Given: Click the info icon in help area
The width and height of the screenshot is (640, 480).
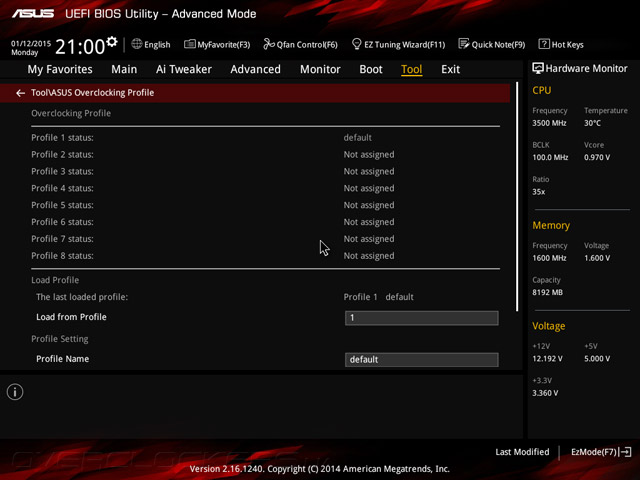Looking at the screenshot, I should pyautogui.click(x=15, y=392).
